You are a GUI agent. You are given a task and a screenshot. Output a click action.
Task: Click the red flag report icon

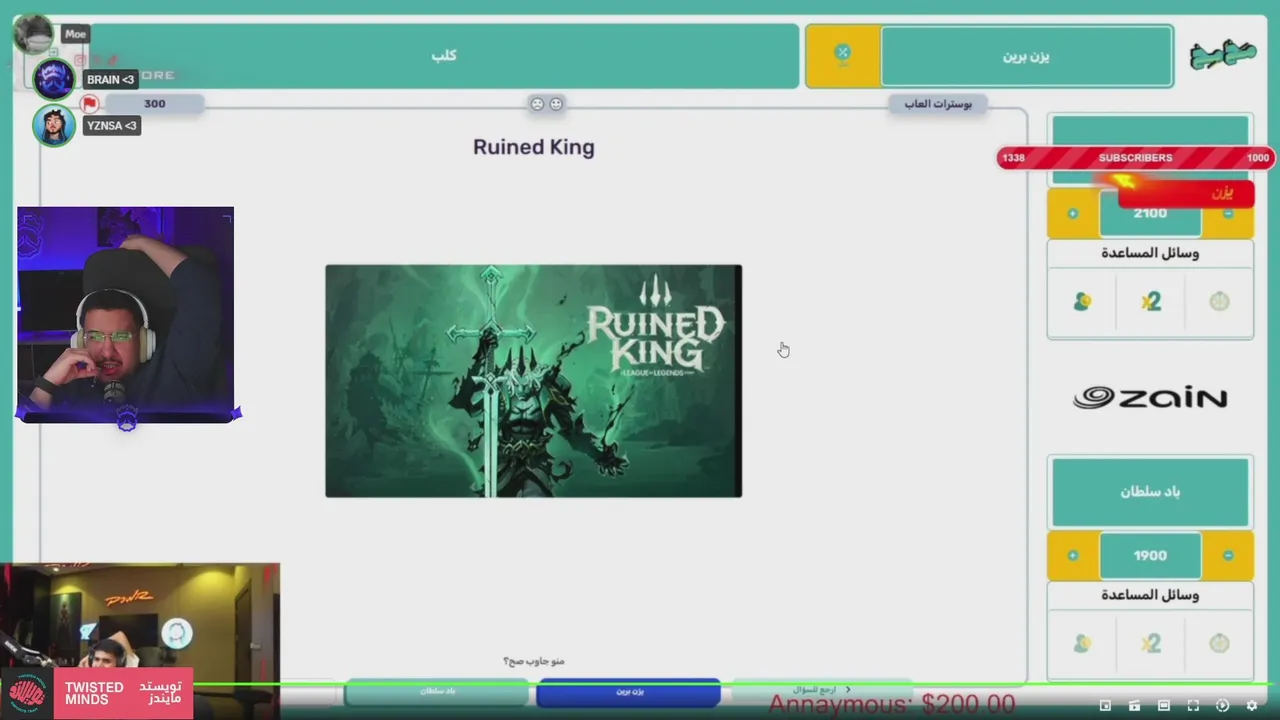click(90, 103)
